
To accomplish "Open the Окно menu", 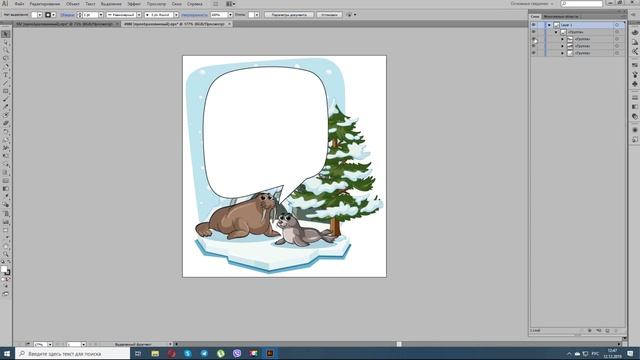I will (176, 4).
